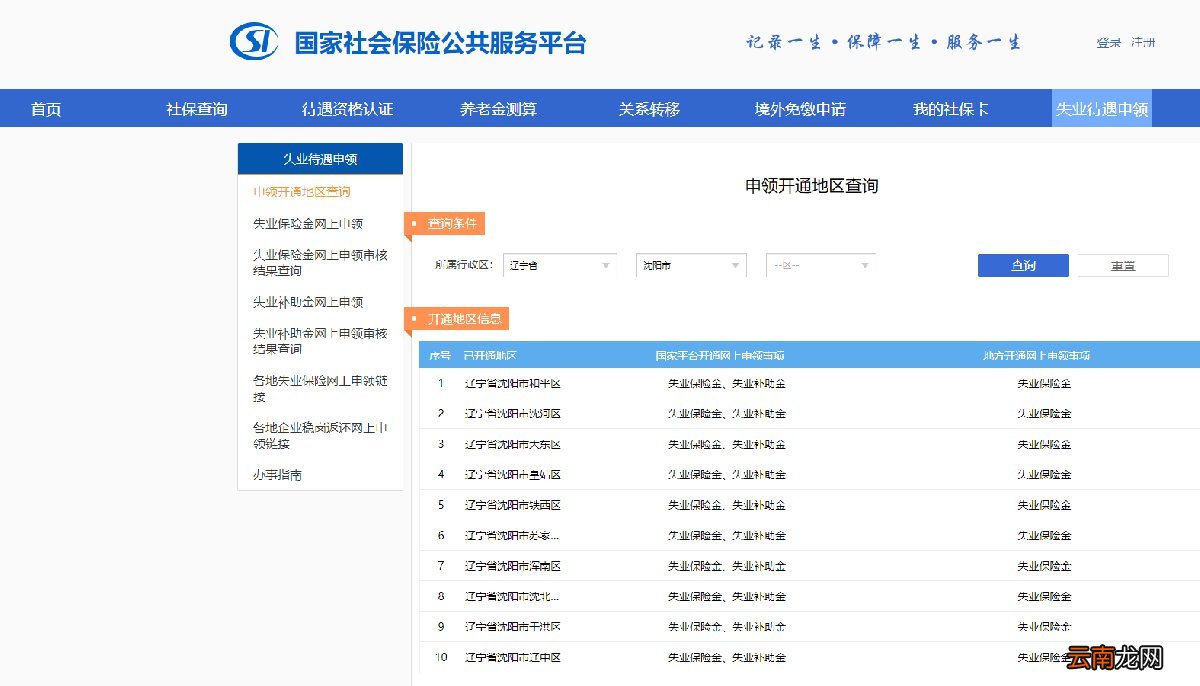Open 失业补助金网上申领审核结果查询 sidebar link
1200x686 pixels.
[320, 341]
